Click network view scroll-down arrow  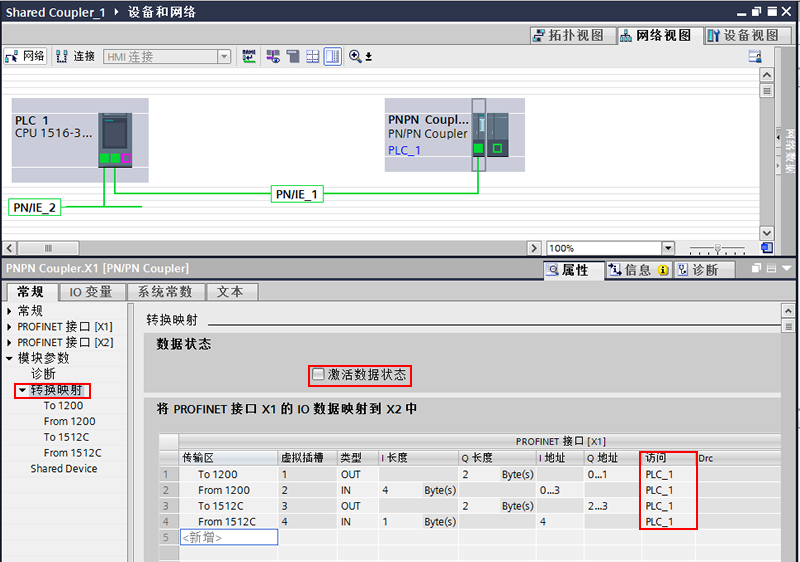766,233
